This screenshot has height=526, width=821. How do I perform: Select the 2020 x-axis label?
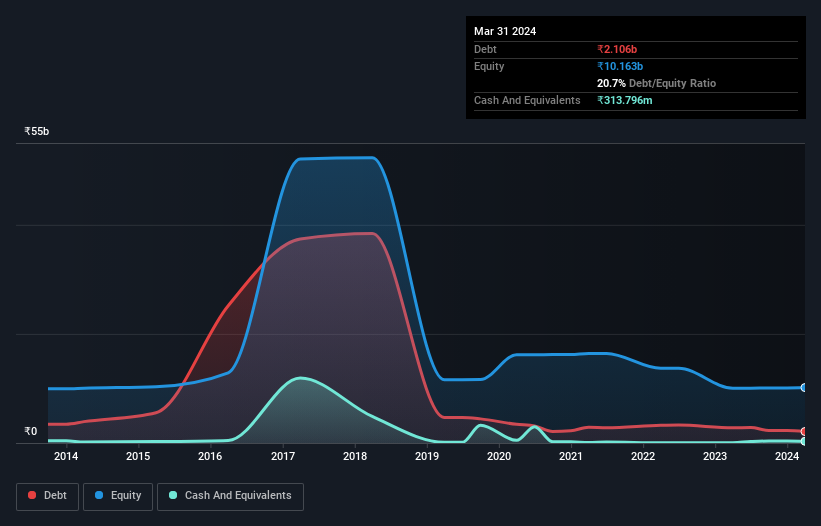click(499, 456)
